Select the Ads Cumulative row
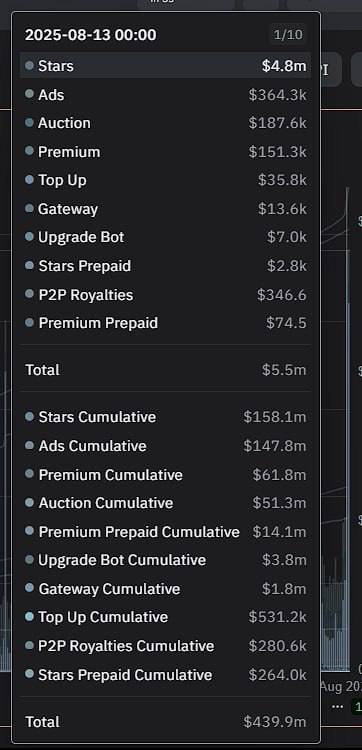The width and height of the screenshot is (362, 750). click(x=165, y=446)
